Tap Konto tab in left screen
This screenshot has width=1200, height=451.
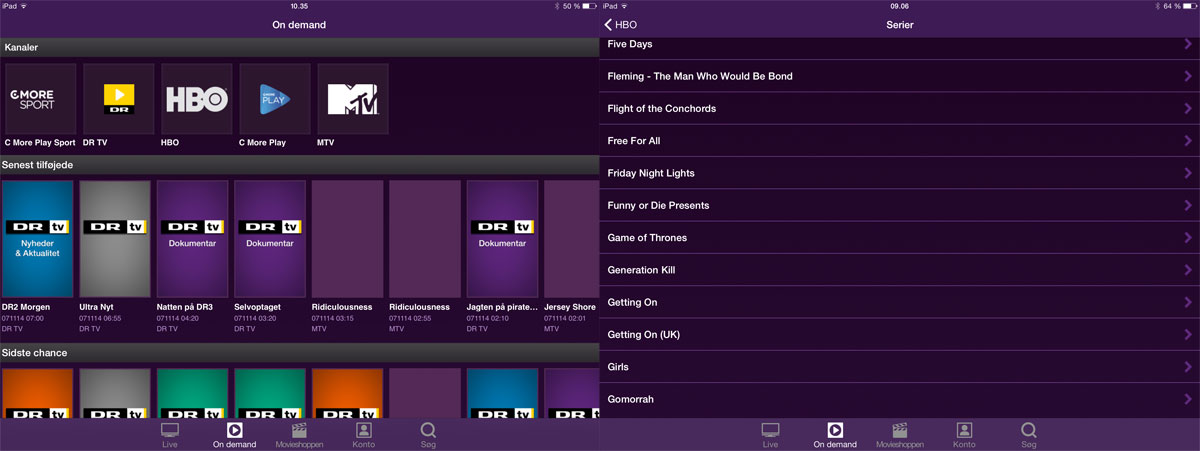click(x=364, y=435)
